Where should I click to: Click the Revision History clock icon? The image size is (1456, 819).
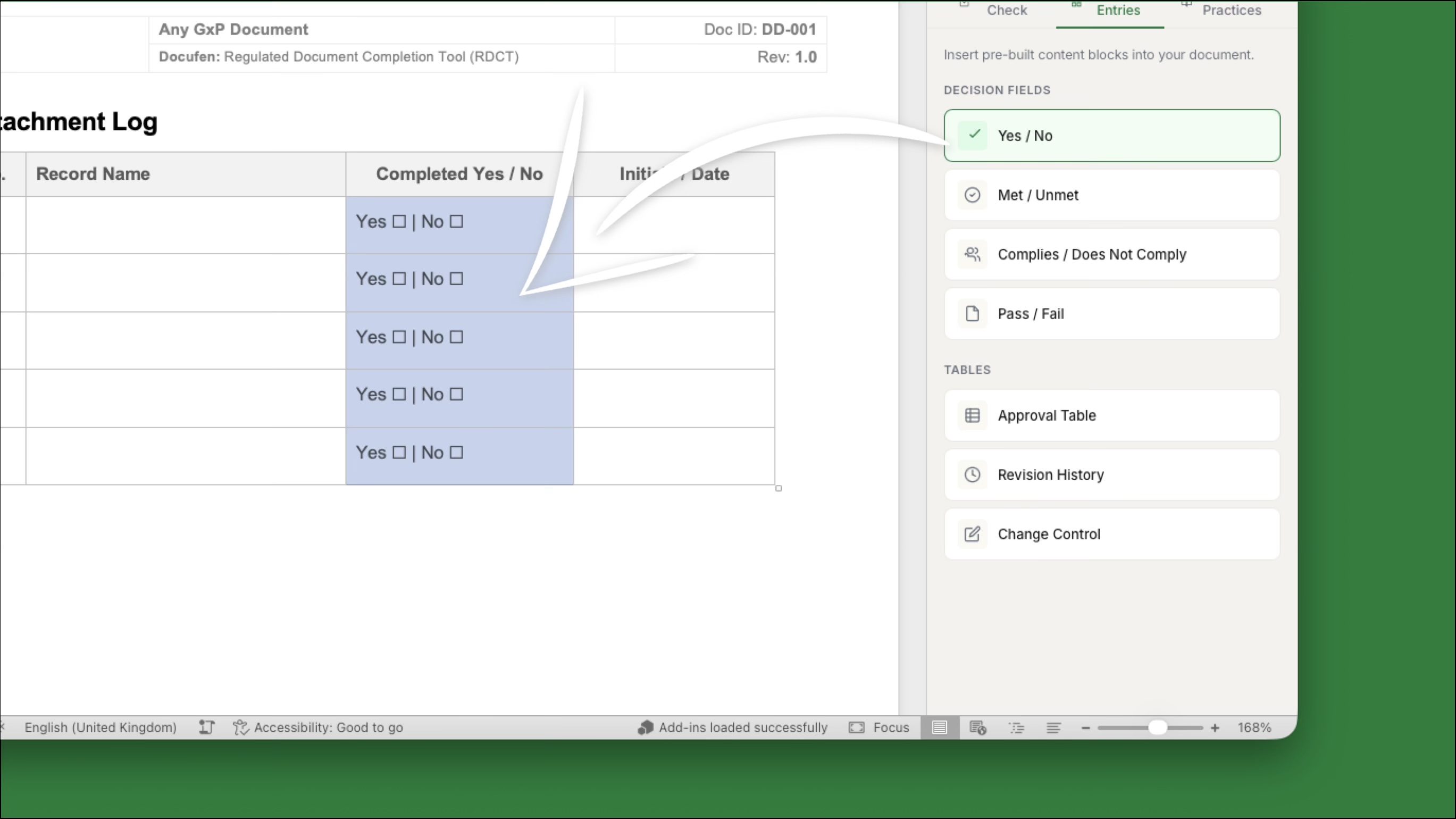(973, 474)
